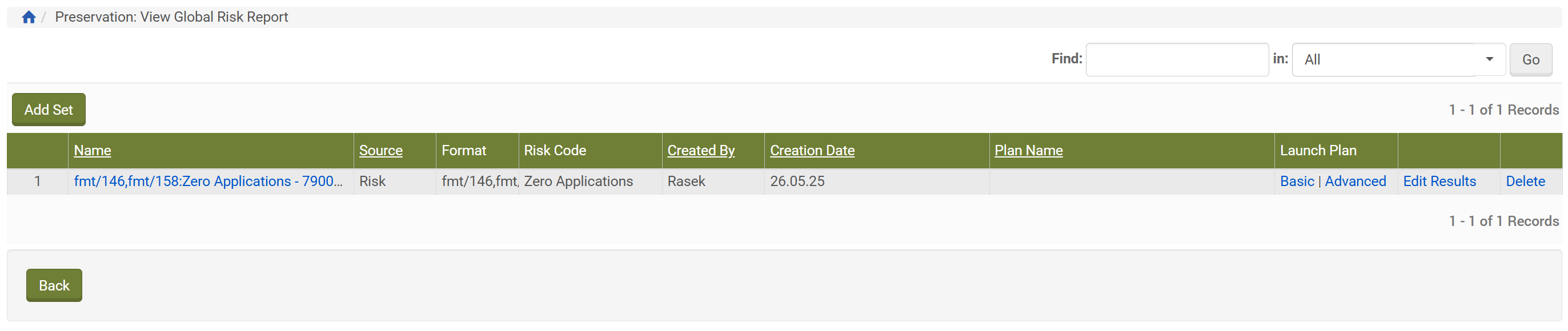The image size is (1568, 331).
Task: Sort table by Created By column
Action: [x=701, y=150]
